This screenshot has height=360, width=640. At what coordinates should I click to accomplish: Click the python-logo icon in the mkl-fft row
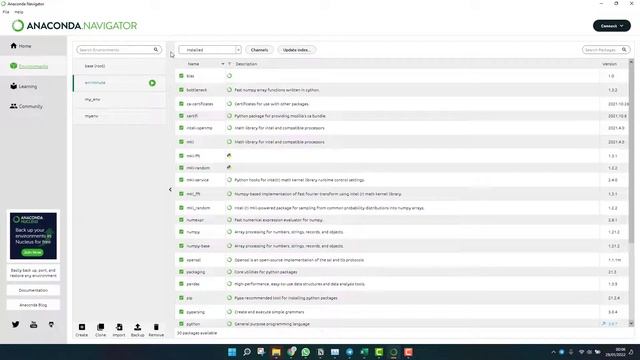229,156
